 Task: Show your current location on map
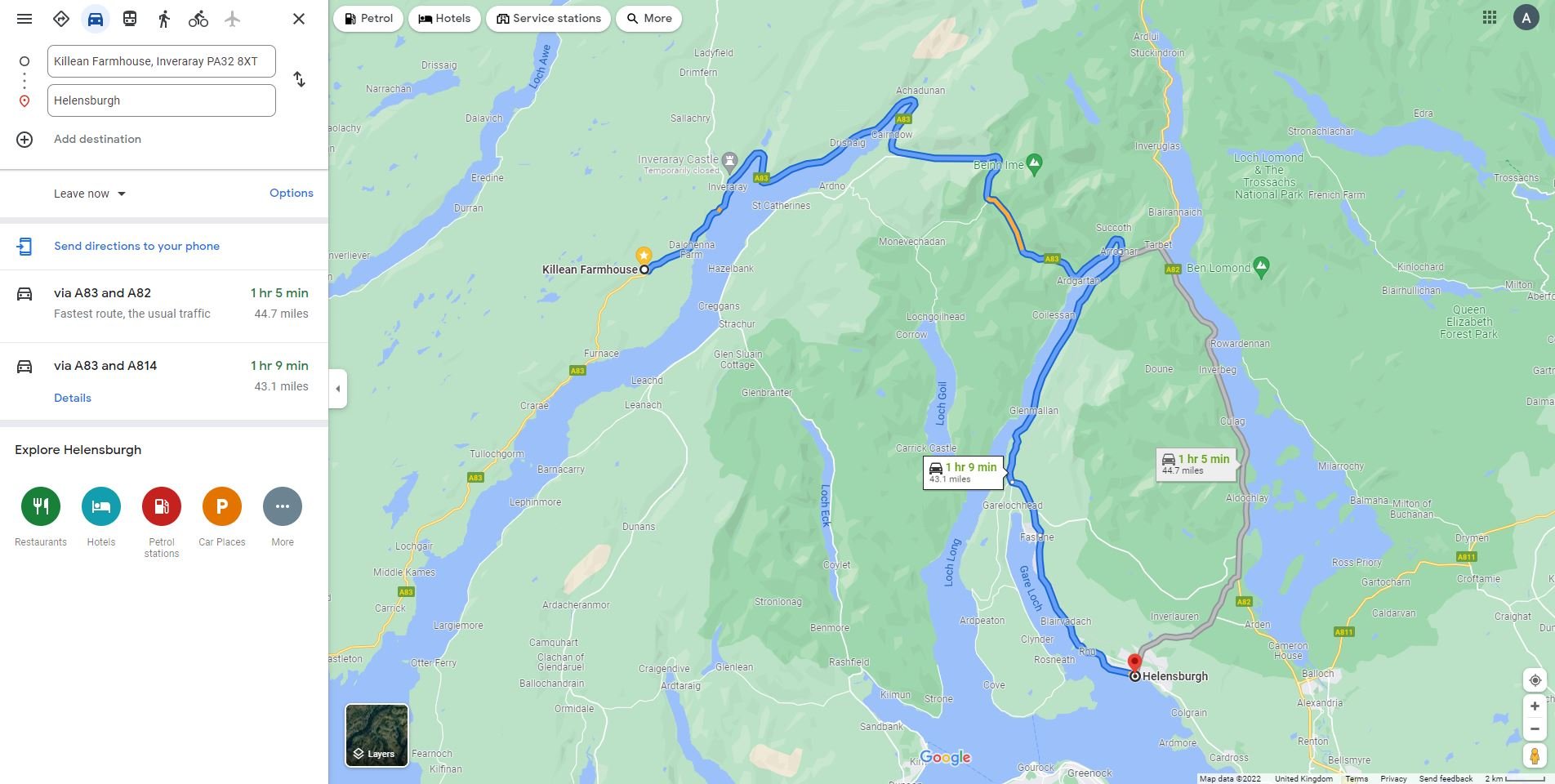[1535, 680]
